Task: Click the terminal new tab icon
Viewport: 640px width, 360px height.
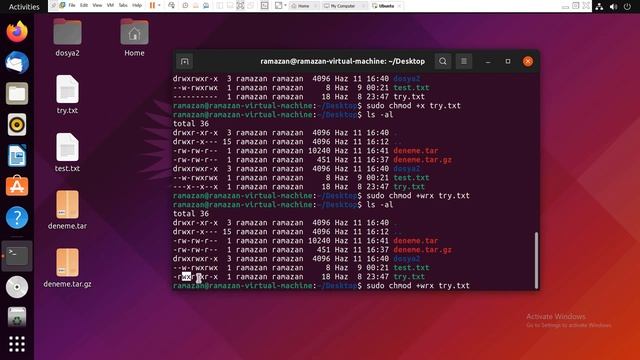Action: coord(184,62)
